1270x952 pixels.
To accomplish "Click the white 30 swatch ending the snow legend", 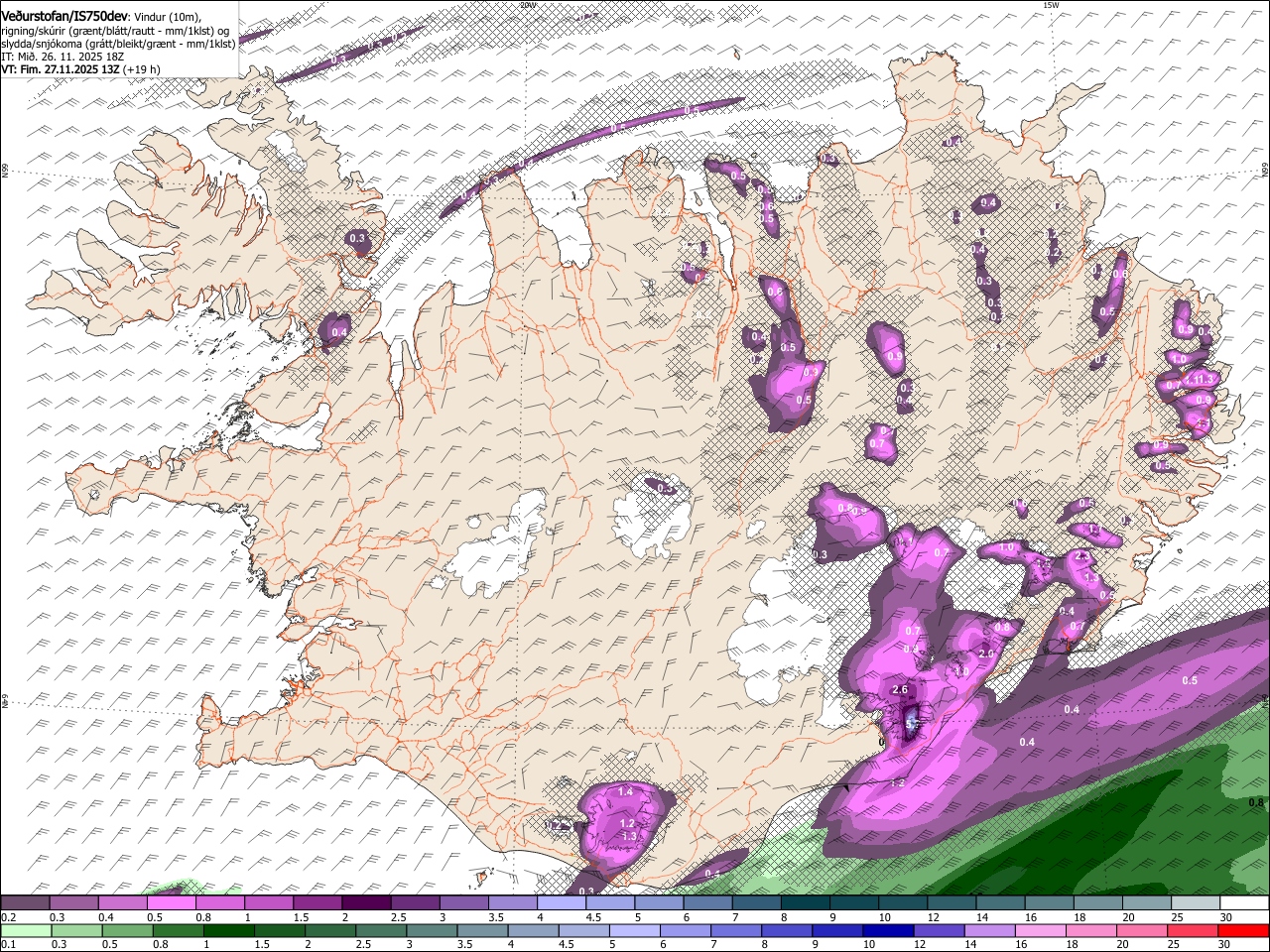I will coord(1243,903).
